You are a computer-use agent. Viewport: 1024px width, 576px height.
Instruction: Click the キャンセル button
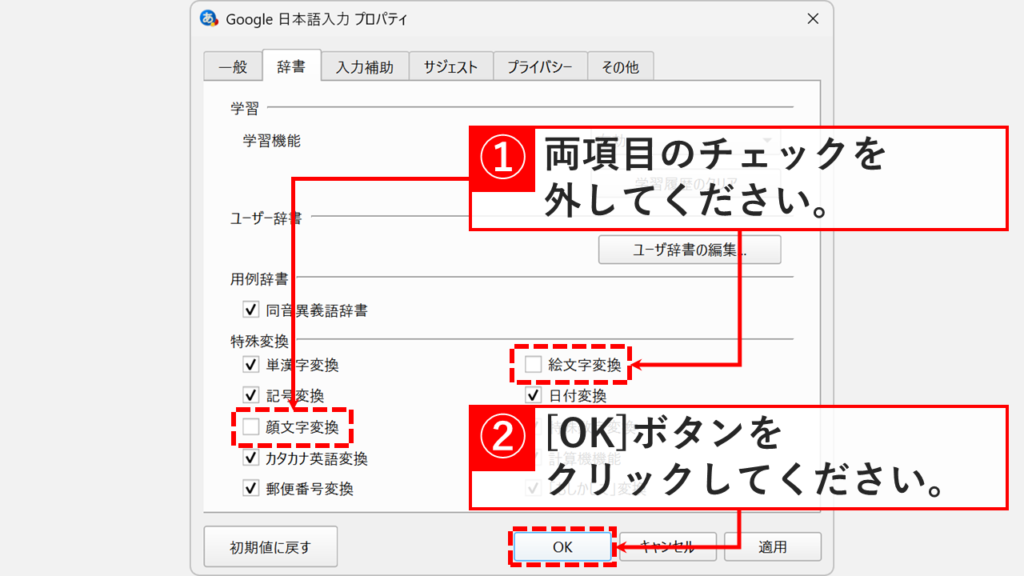pos(667,547)
